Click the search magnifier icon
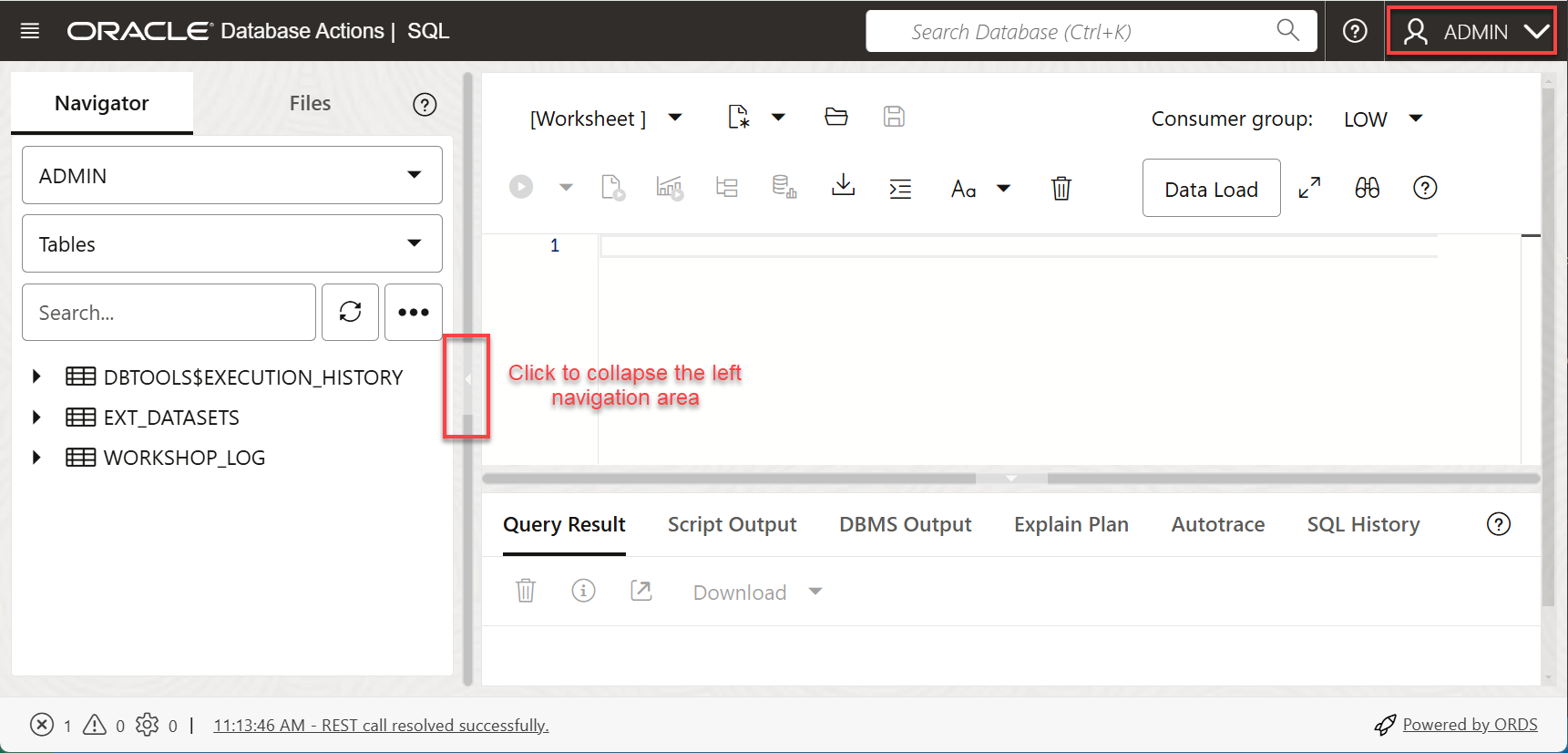 point(1287,30)
